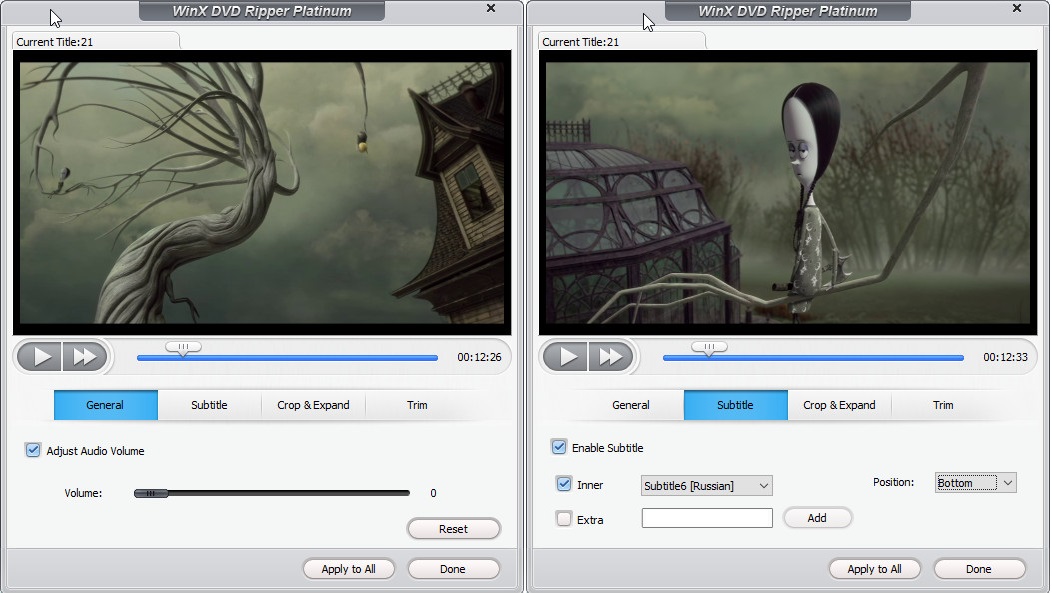Click the left video preview frame

262,193
